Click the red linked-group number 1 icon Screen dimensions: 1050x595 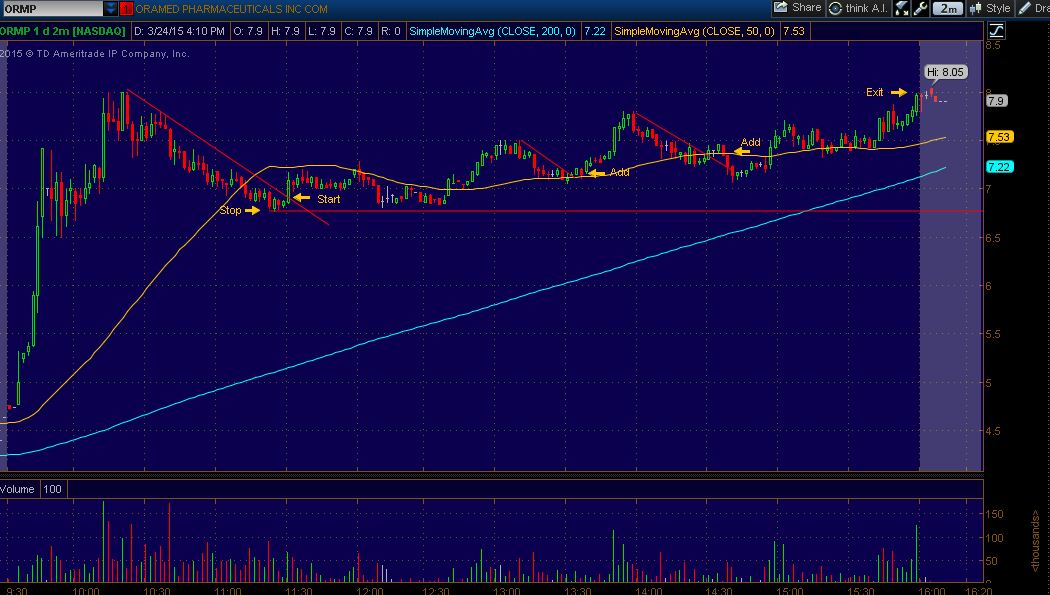[127, 9]
